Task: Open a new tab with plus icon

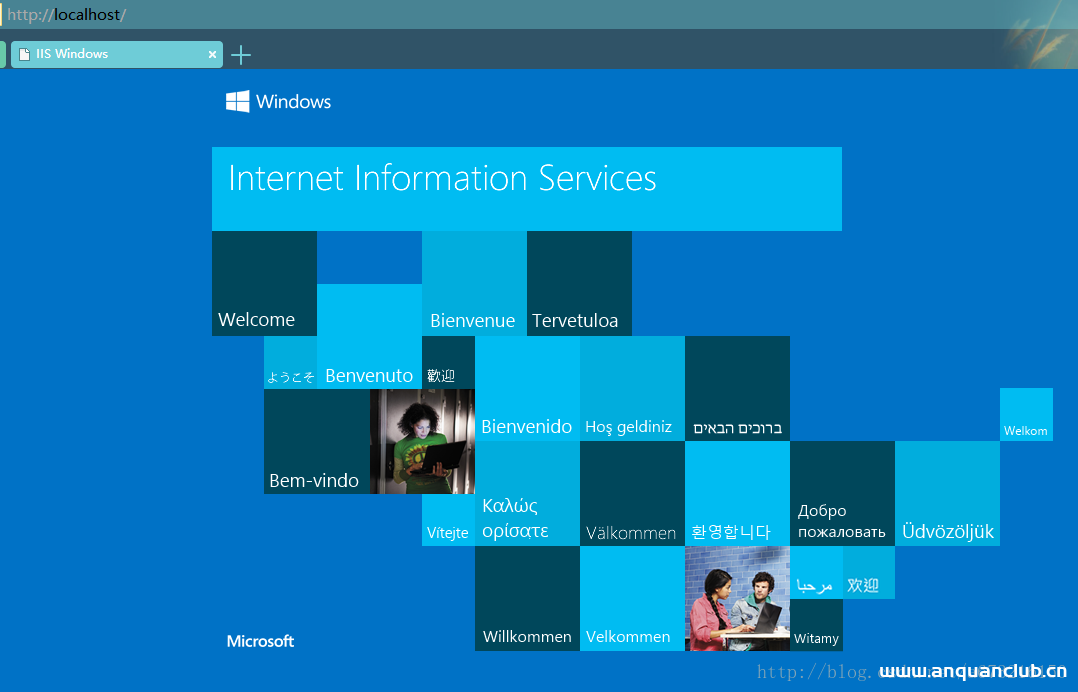Action: point(241,55)
